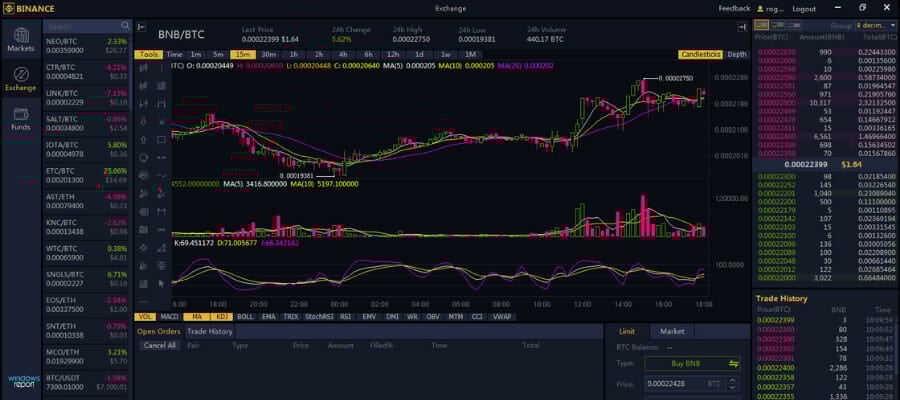The width and height of the screenshot is (900, 400).
Task: Select the 15m timeframe
Action: pyautogui.click(x=243, y=55)
